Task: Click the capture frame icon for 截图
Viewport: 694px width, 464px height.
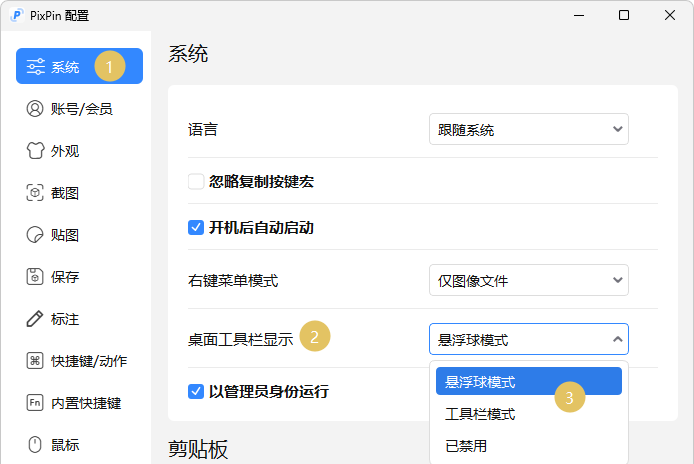Action: pyautogui.click(x=35, y=193)
